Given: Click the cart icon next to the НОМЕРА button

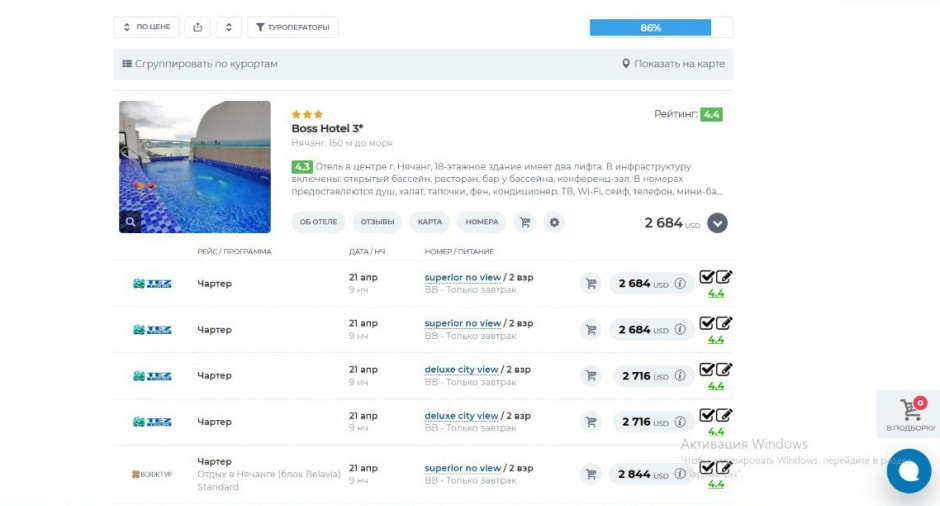Looking at the screenshot, I should click(524, 222).
